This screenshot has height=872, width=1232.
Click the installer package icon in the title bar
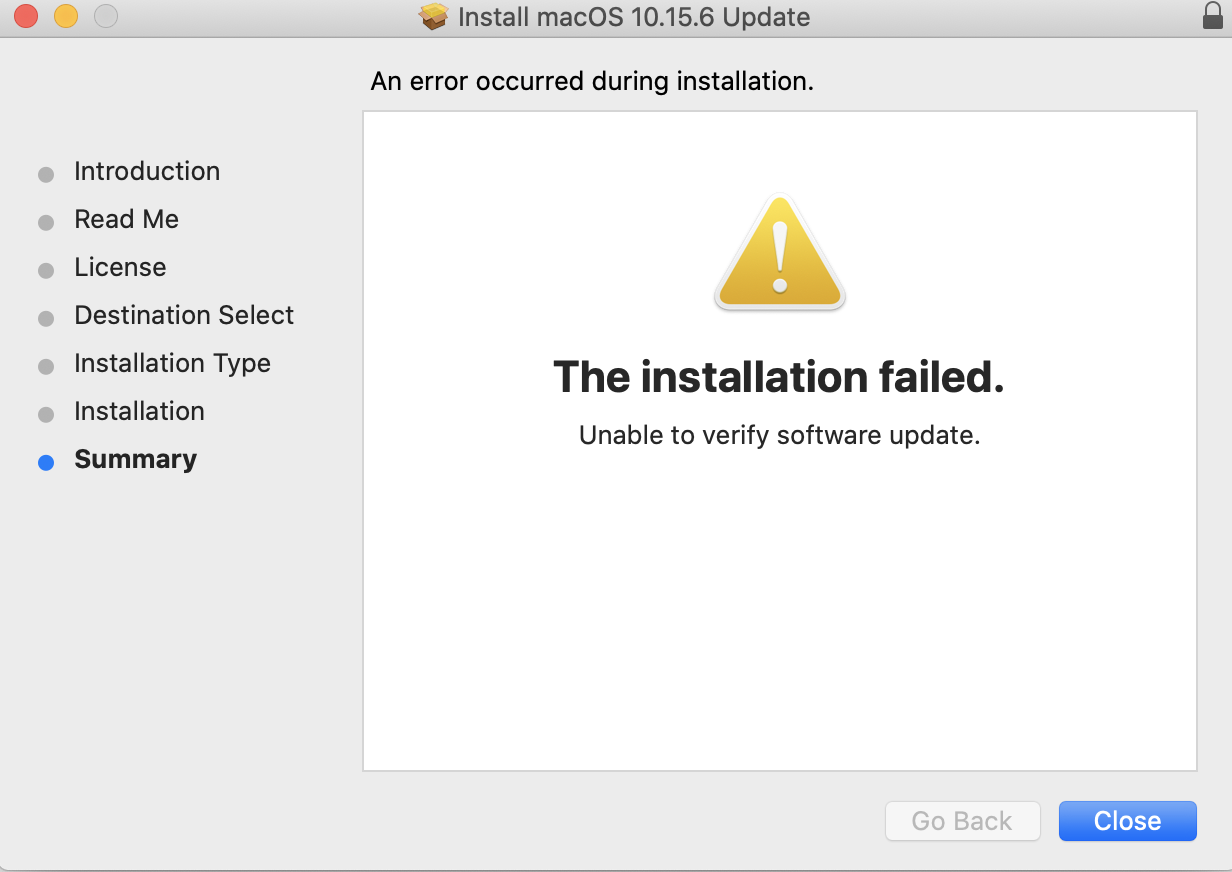[x=434, y=16]
